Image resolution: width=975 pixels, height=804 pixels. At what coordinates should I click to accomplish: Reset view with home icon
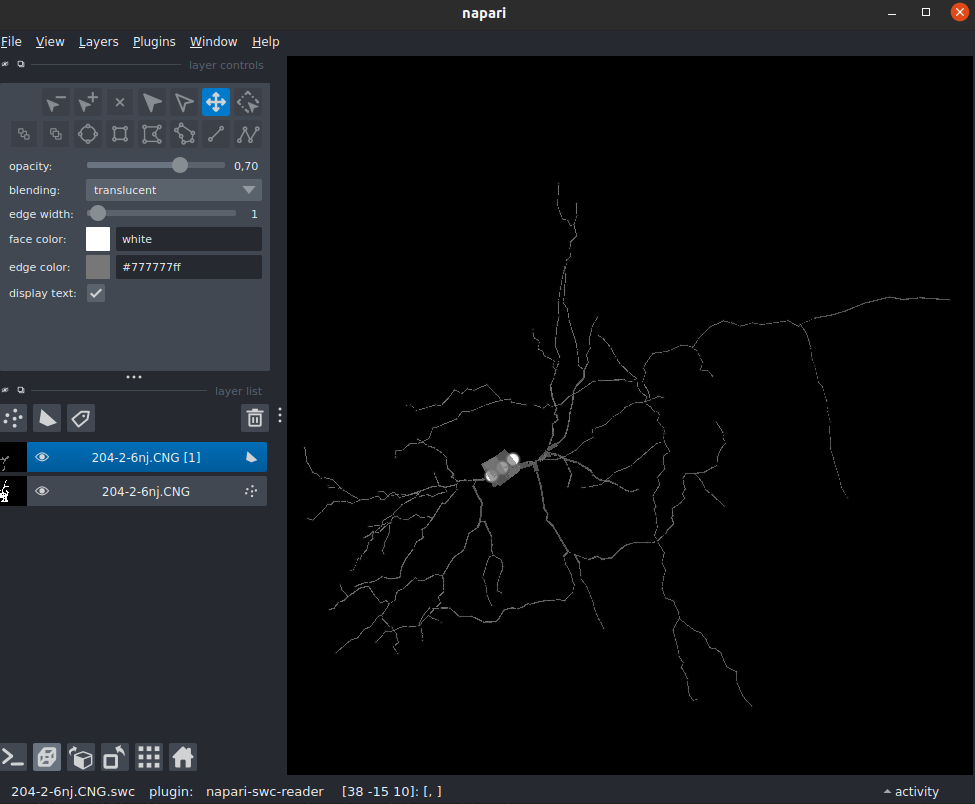(x=182, y=758)
